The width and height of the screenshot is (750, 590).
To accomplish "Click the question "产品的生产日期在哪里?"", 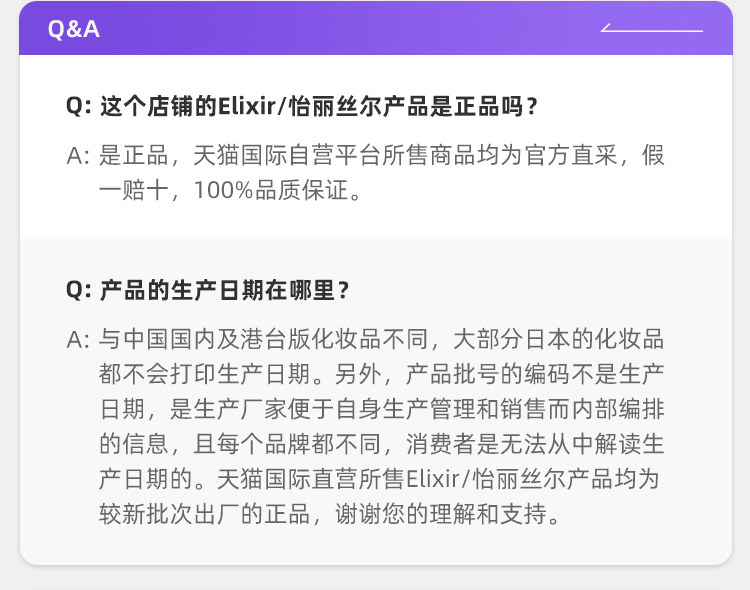I will point(225,290).
